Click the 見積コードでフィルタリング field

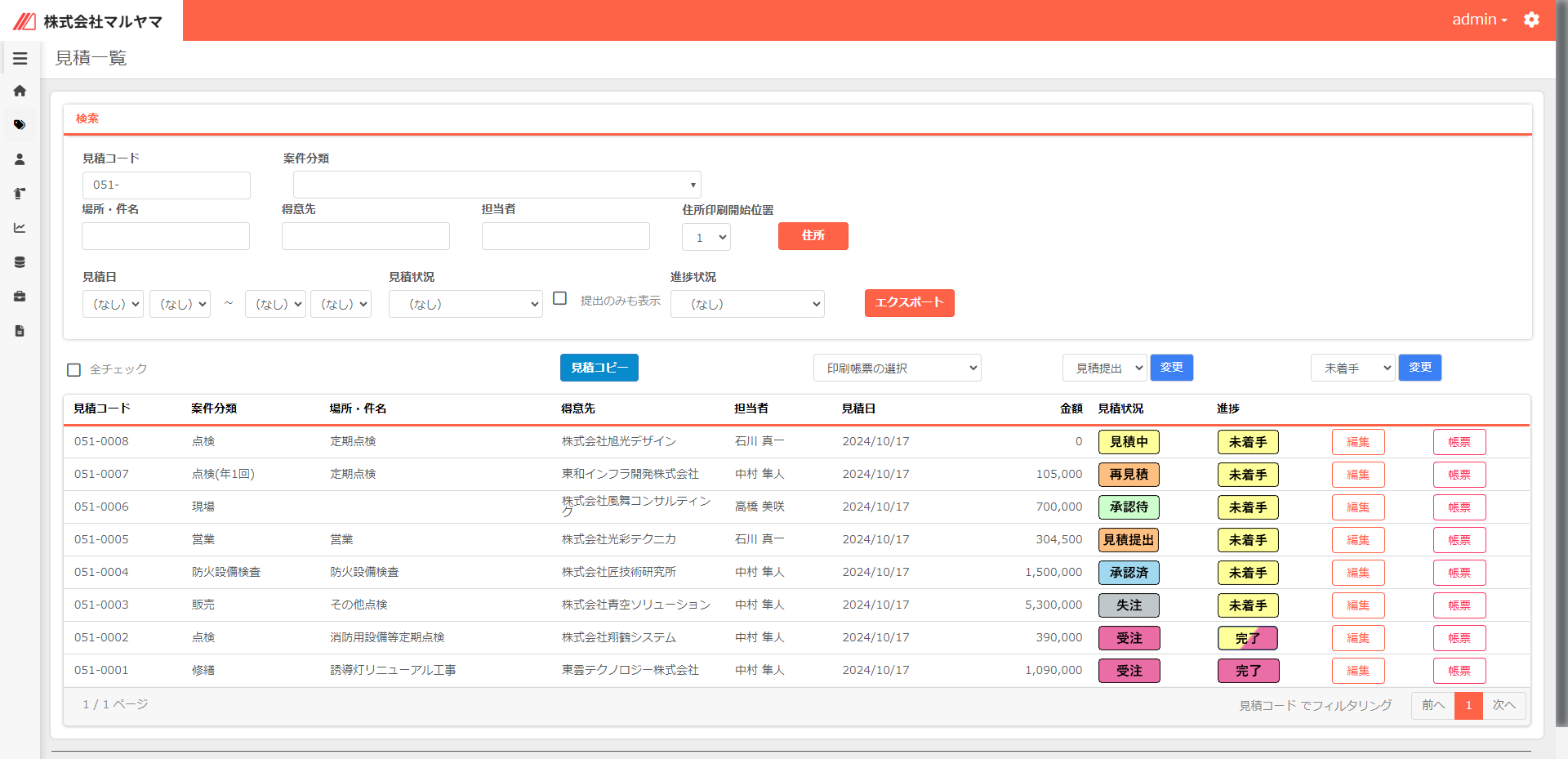tap(1316, 705)
